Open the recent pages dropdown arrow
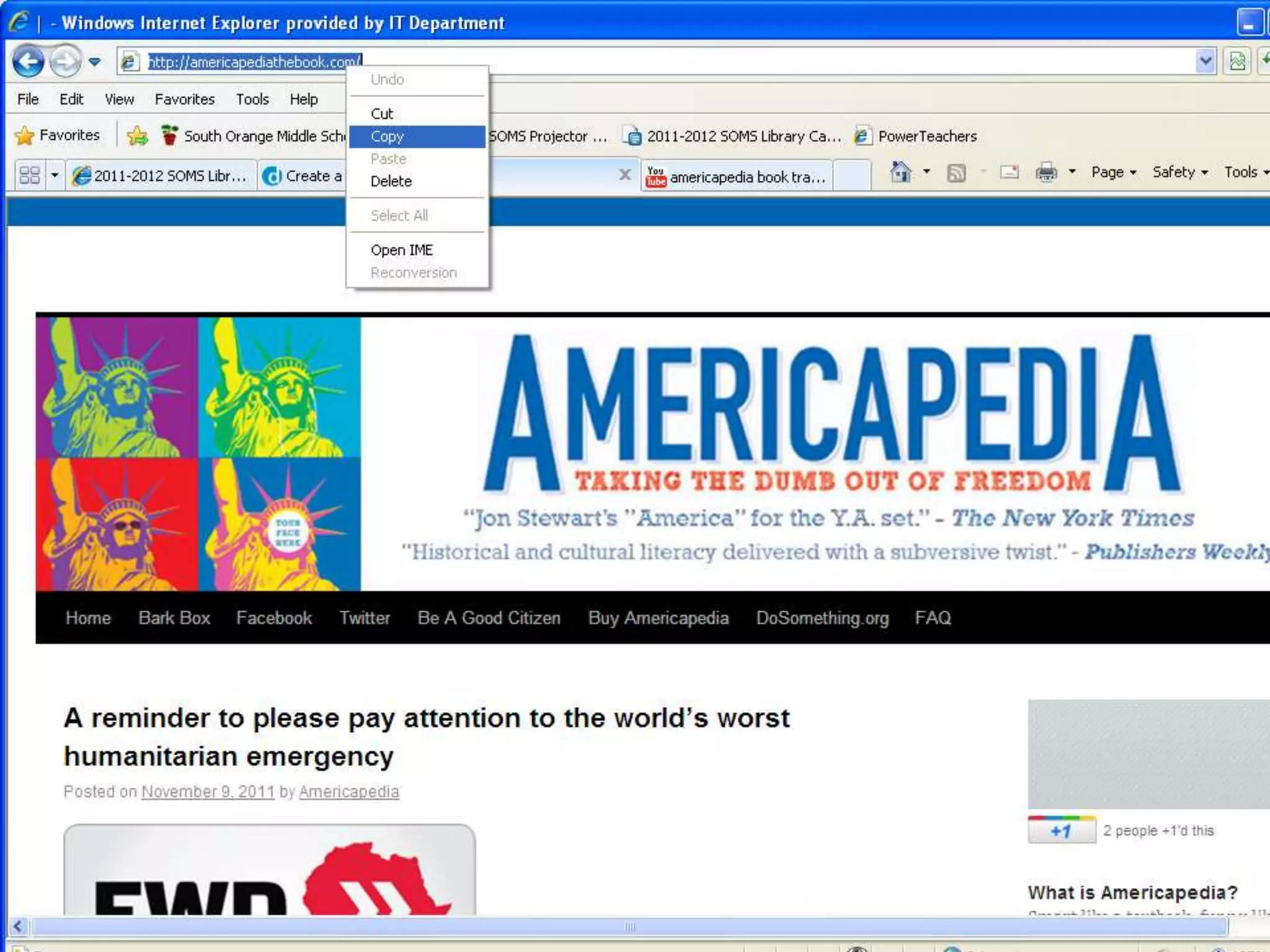 point(94,61)
